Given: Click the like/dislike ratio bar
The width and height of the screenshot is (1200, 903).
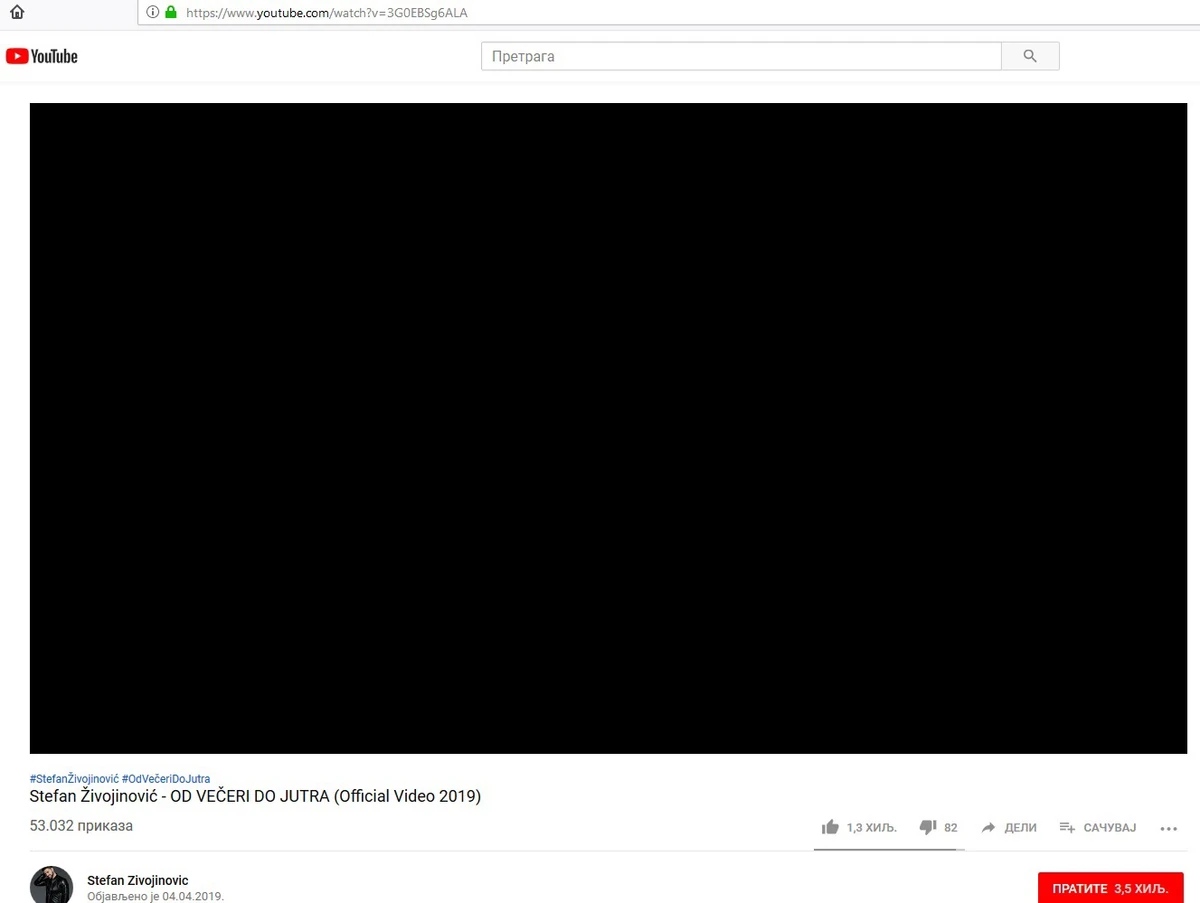Looking at the screenshot, I should pyautogui.click(x=889, y=849).
